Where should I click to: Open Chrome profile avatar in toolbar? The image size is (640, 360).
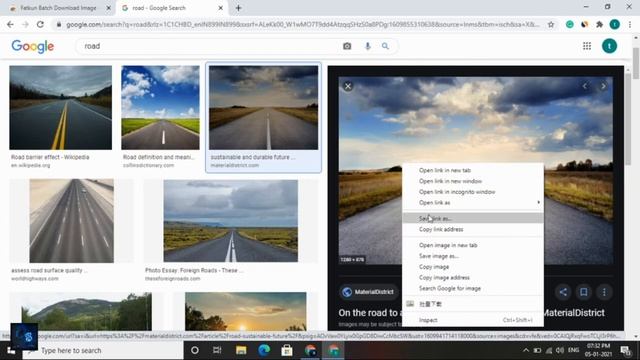click(614, 24)
